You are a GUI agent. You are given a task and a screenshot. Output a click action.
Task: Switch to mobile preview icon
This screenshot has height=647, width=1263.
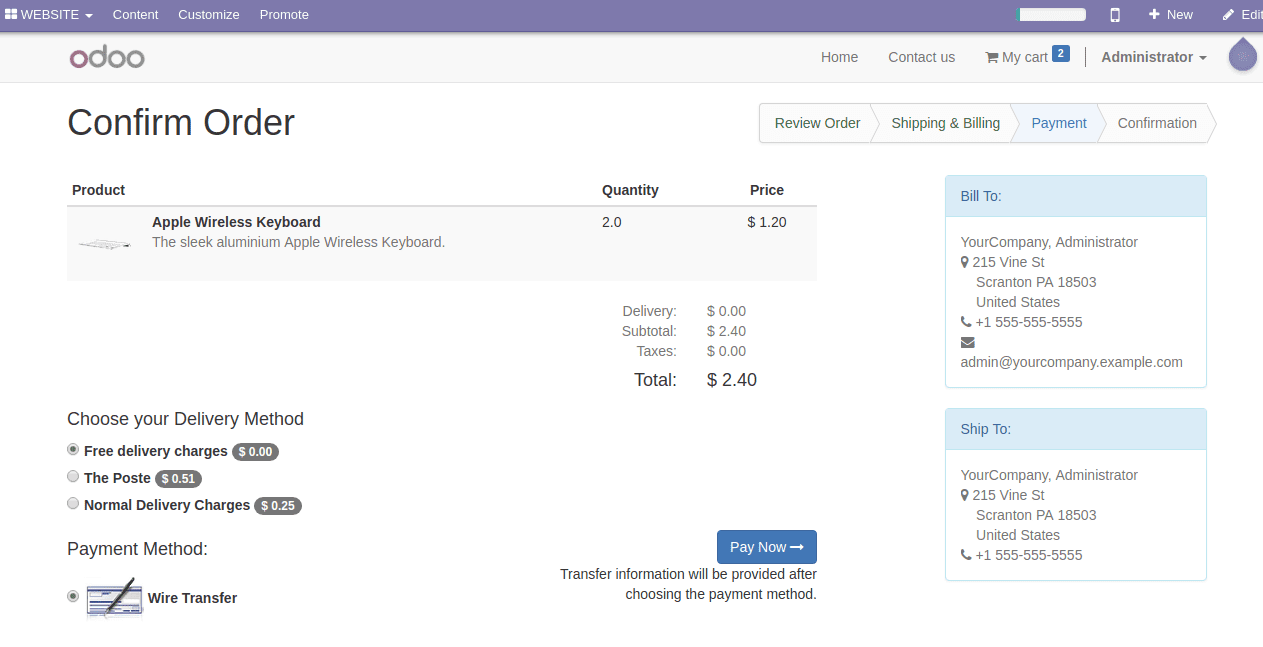[1115, 15]
